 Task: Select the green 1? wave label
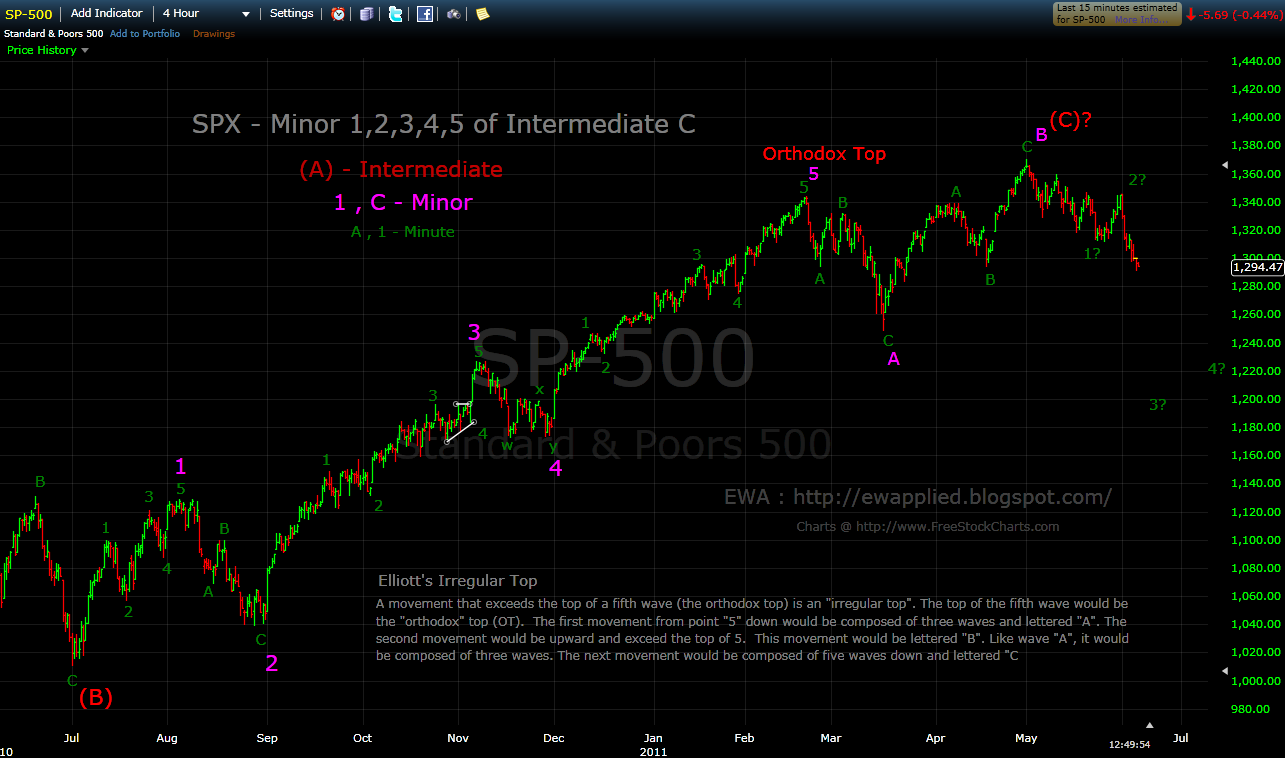pos(1092,254)
